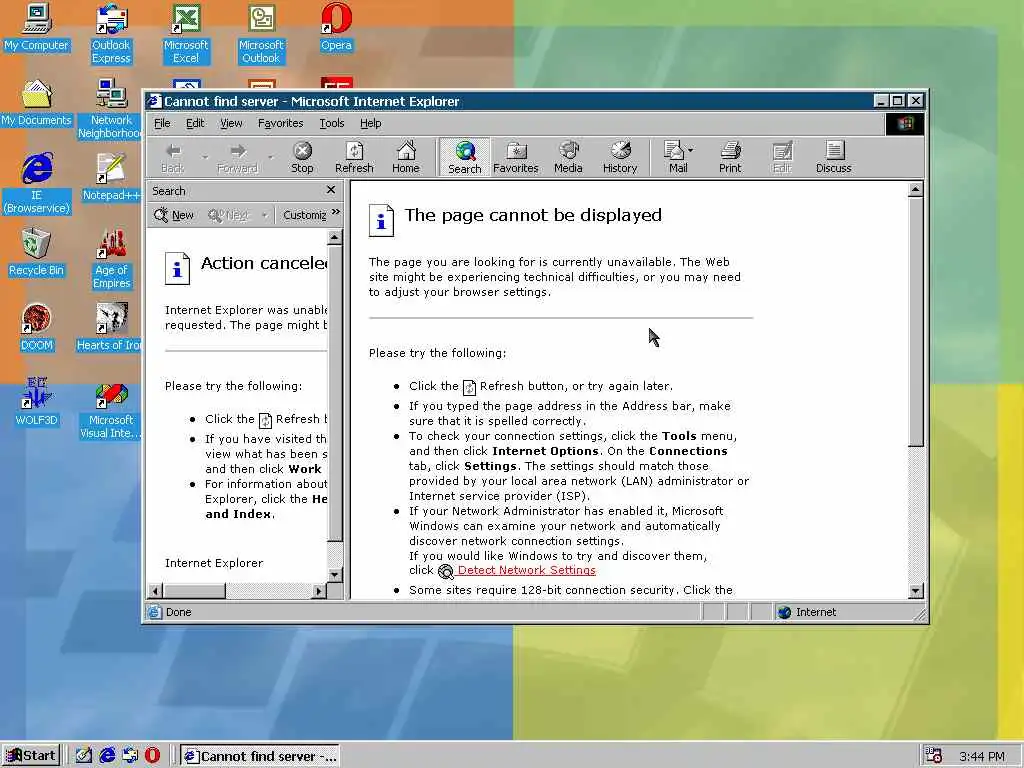
Task: Select the Notepad++ desktop icon
Action: click(111, 178)
